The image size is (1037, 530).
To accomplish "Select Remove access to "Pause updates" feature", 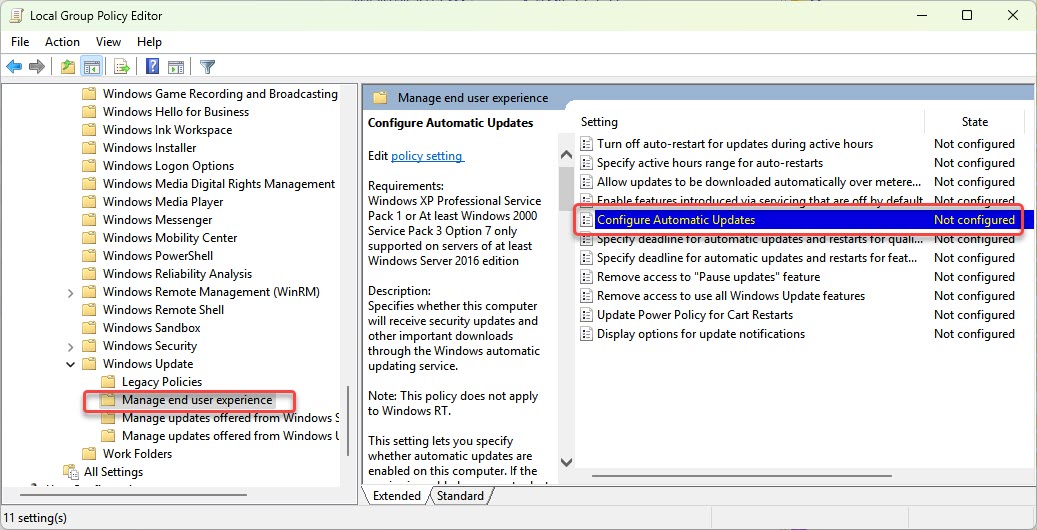I will pos(708,277).
